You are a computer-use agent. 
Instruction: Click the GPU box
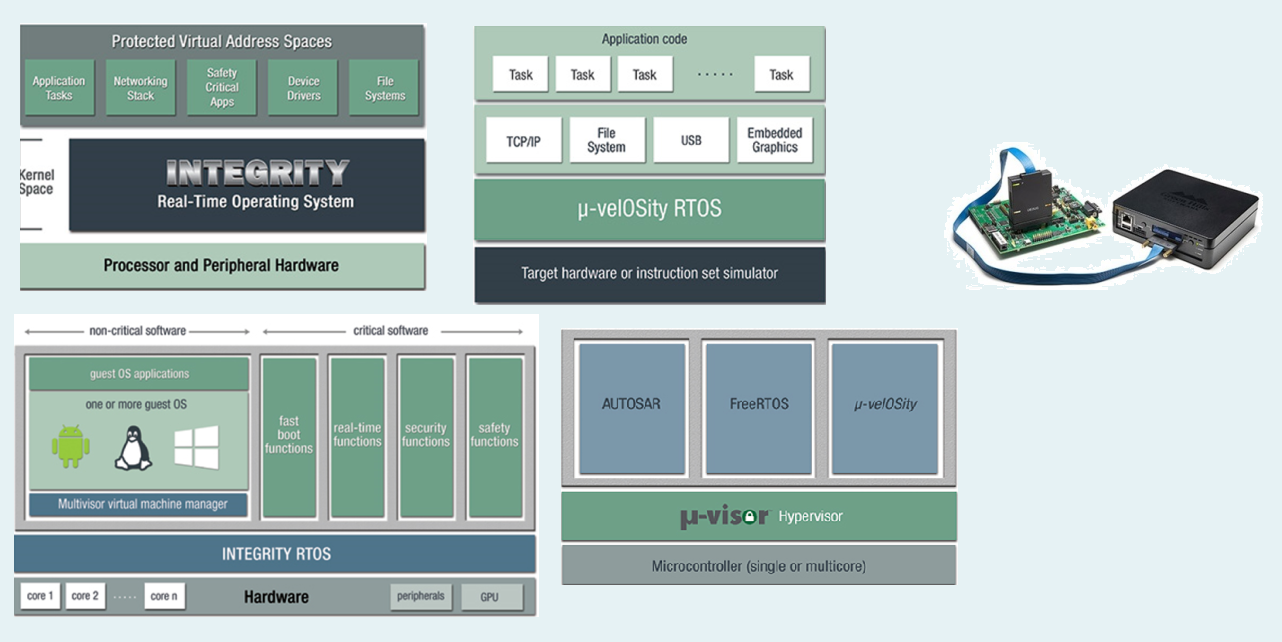coord(490,597)
